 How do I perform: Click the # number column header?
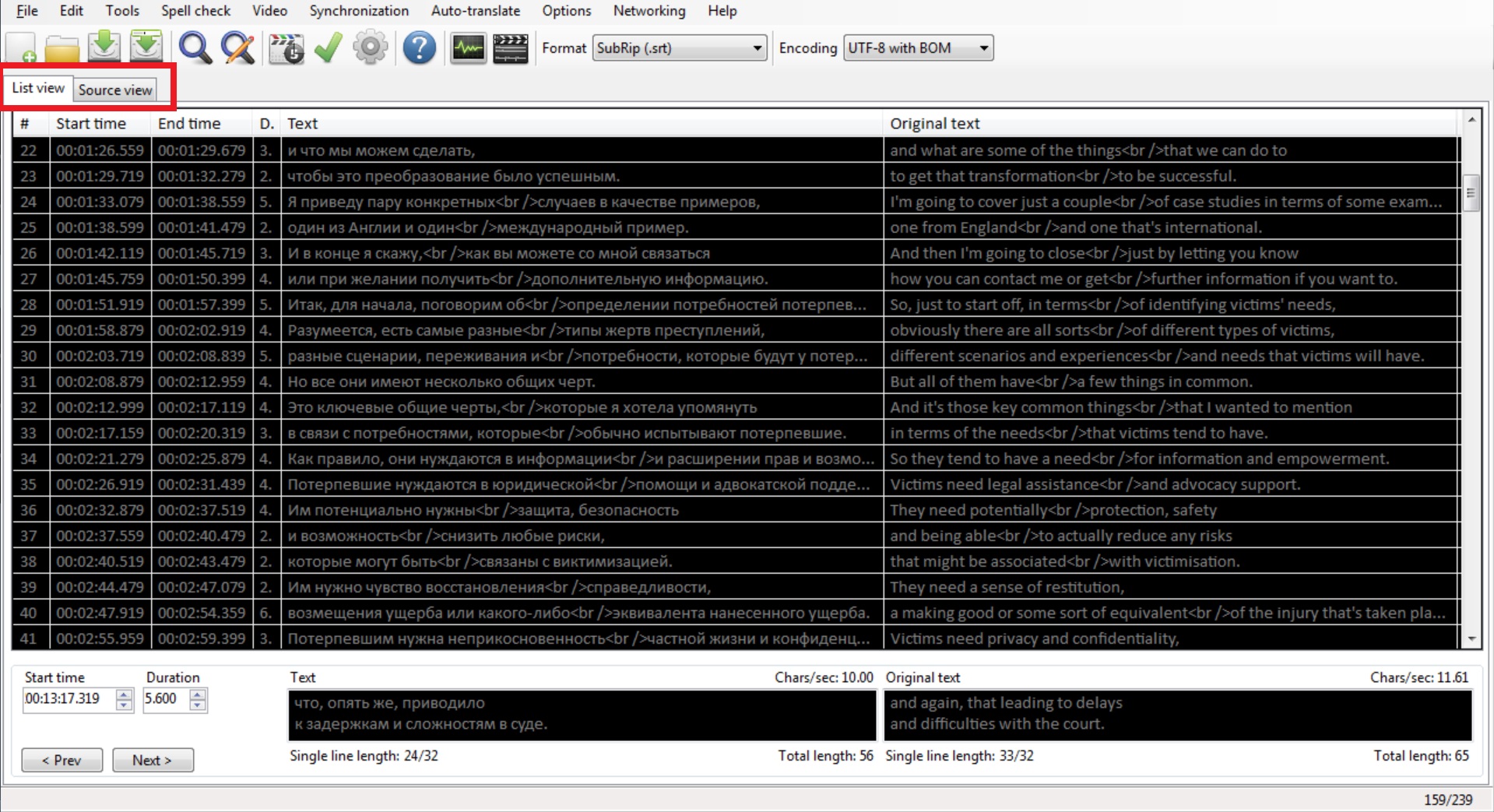[x=31, y=124]
